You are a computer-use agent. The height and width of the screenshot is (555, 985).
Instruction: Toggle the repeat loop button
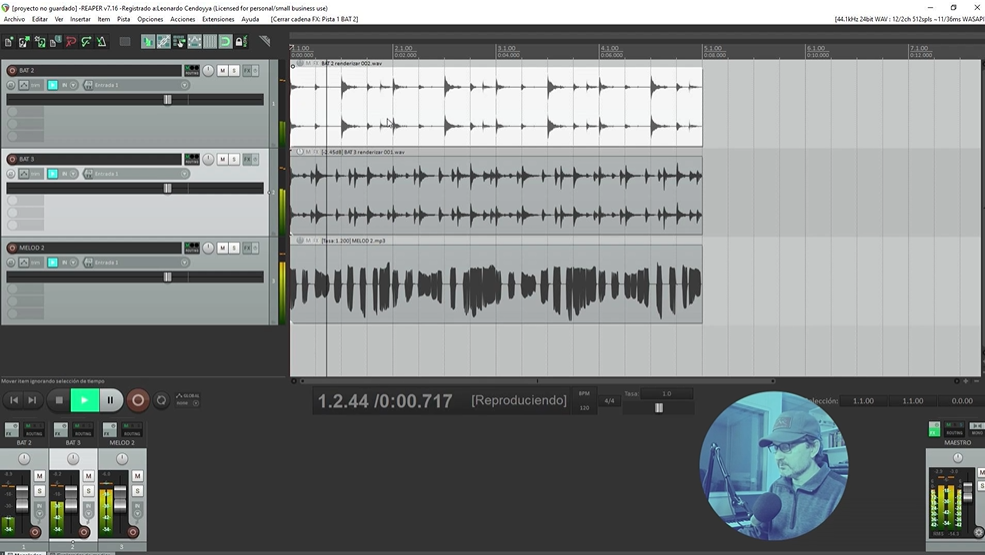(162, 400)
